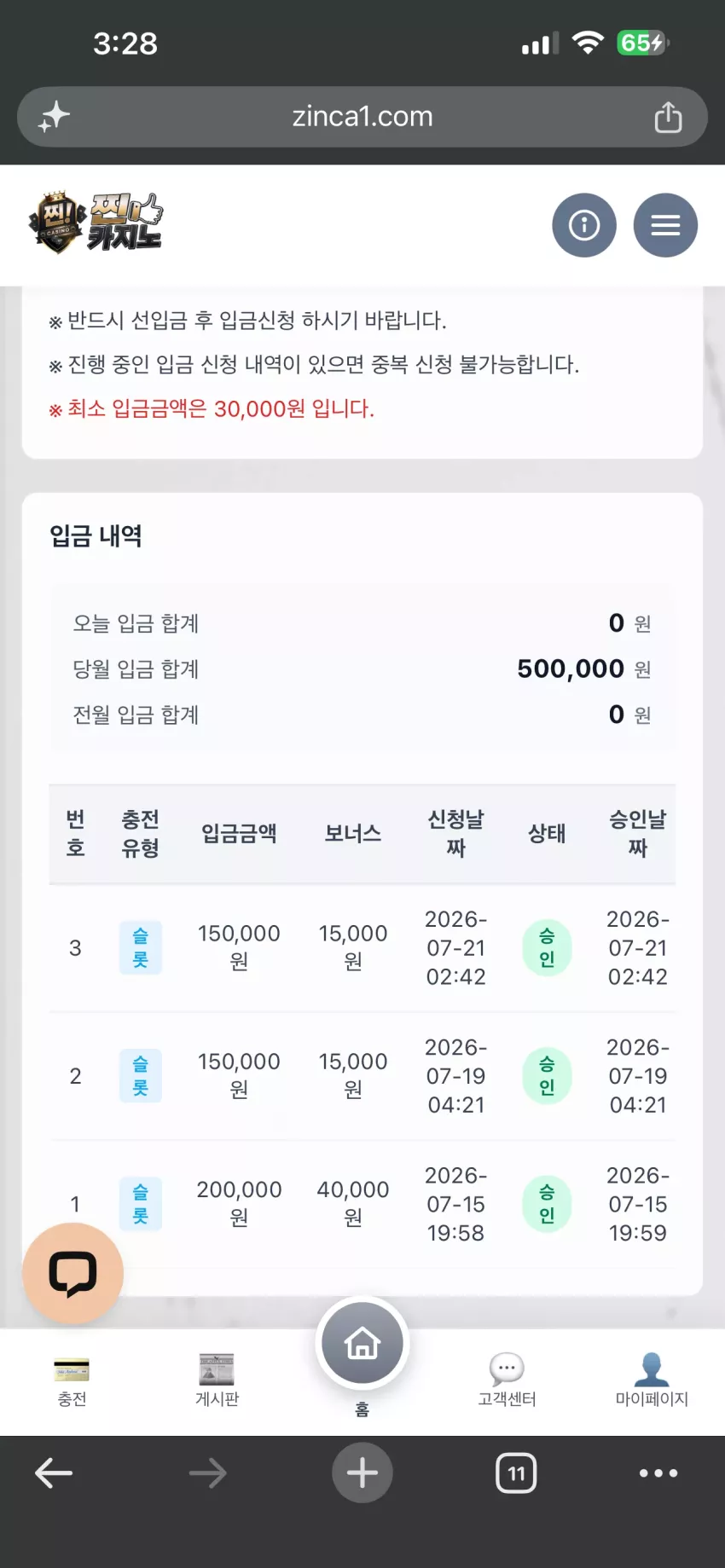Image resolution: width=725 pixels, height=1568 pixels.
Task: Tap 슬롯 tag in deposit row 2
Action: 141,1076
